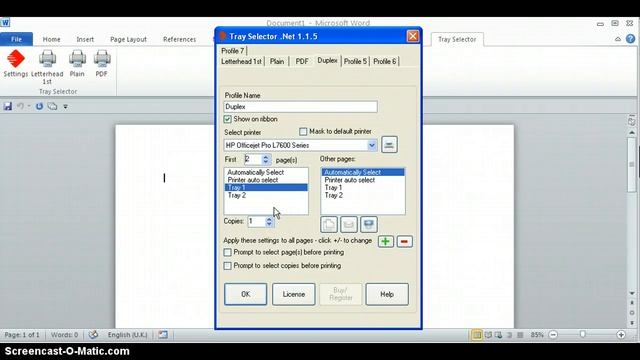Switch to the Profile 6 tab
This screenshot has height=360, width=640.
(384, 61)
